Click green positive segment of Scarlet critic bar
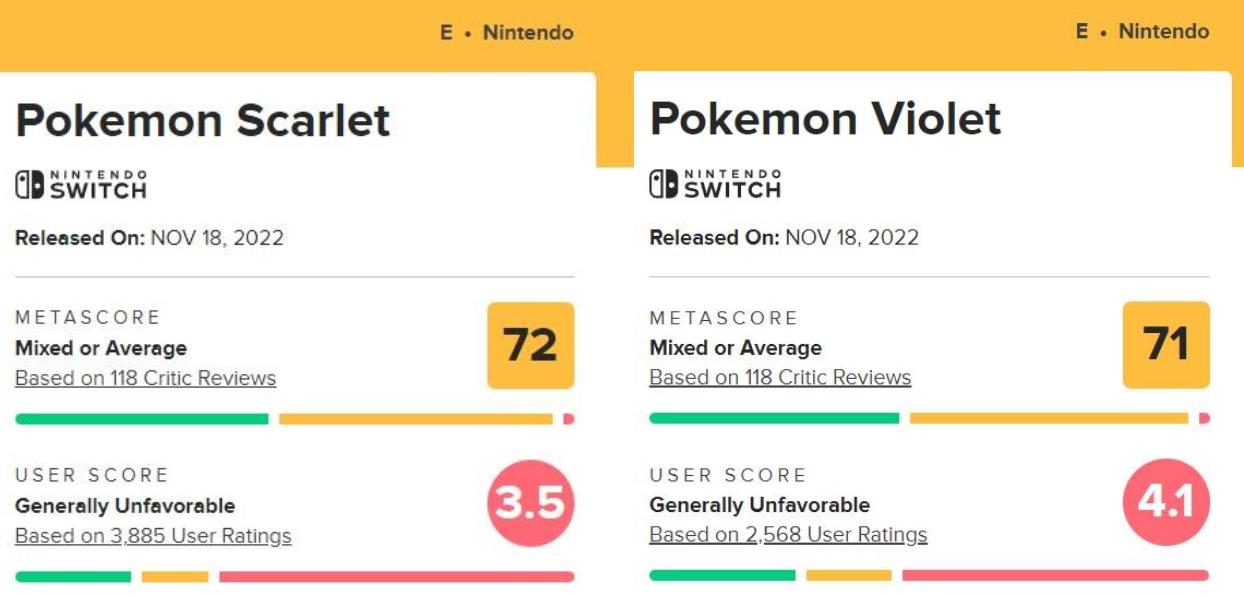Viewport: 1244px width, 596px height. pos(142,419)
